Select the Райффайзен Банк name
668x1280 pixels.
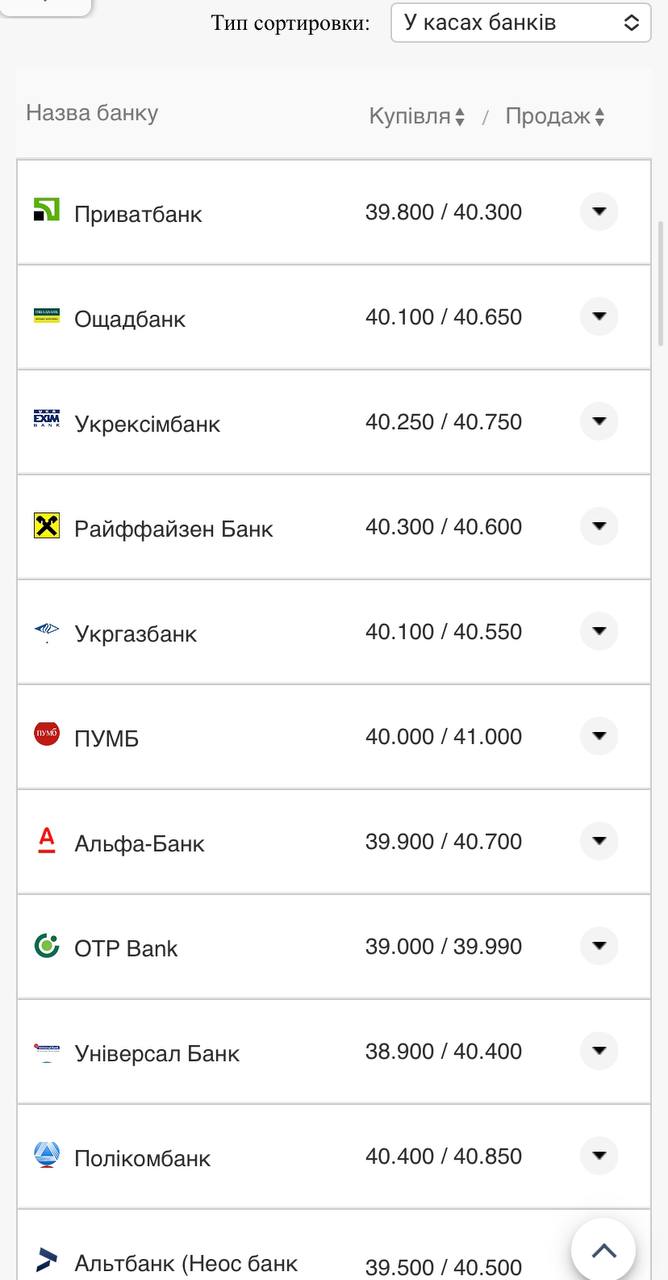click(173, 529)
